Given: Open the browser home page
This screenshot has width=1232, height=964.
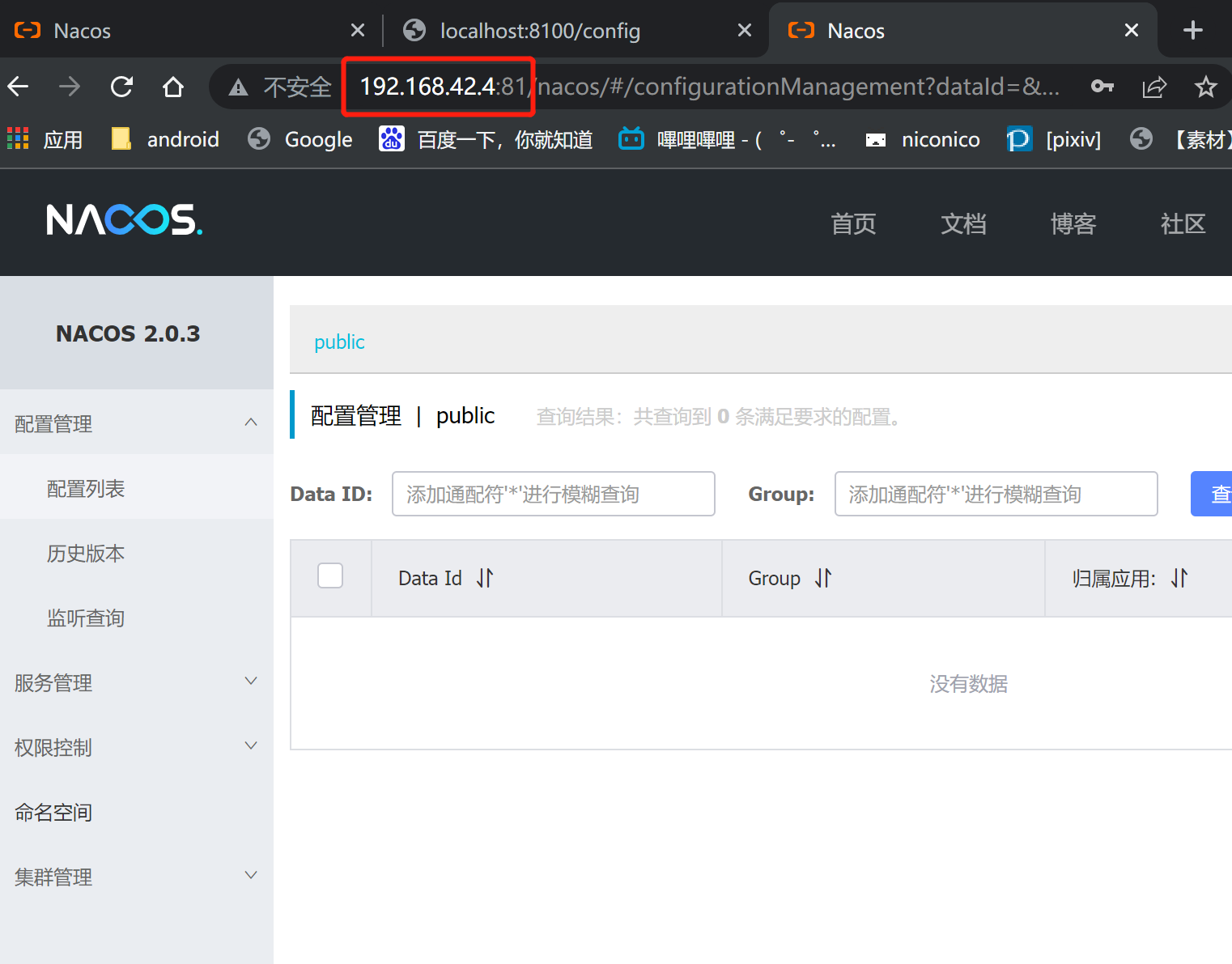Looking at the screenshot, I should coord(173,86).
